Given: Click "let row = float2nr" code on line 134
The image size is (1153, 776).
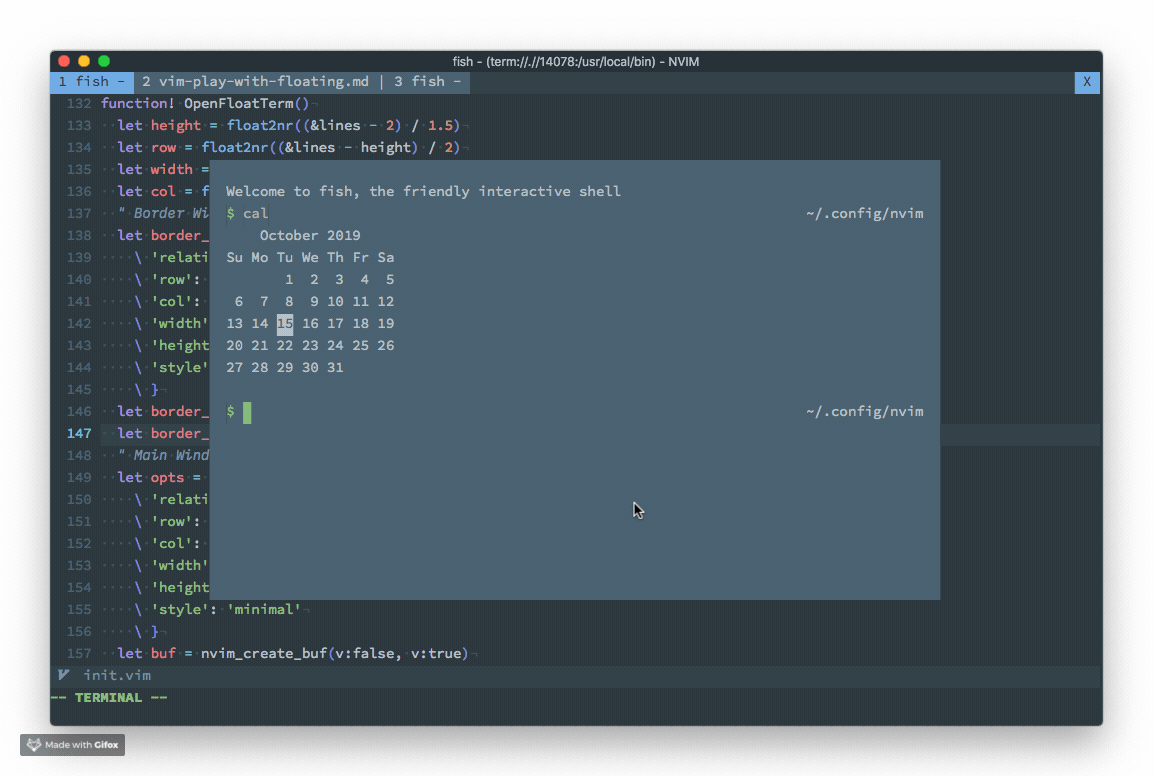Looking at the screenshot, I should tap(193, 148).
